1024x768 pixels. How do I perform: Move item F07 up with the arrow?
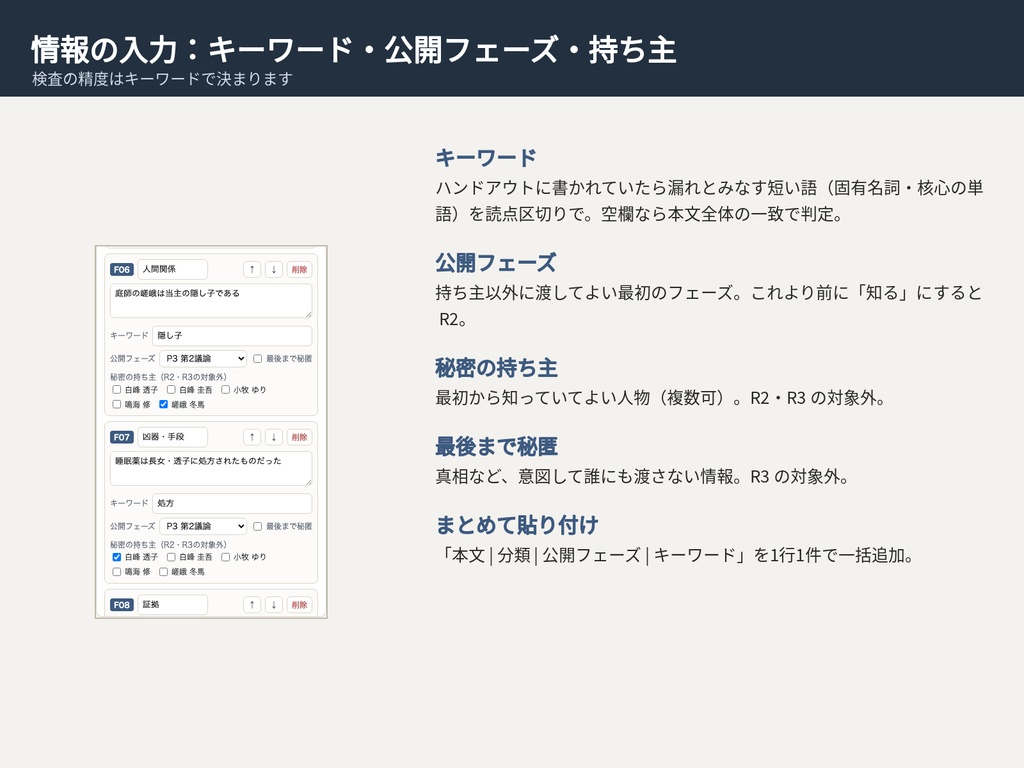click(x=252, y=437)
